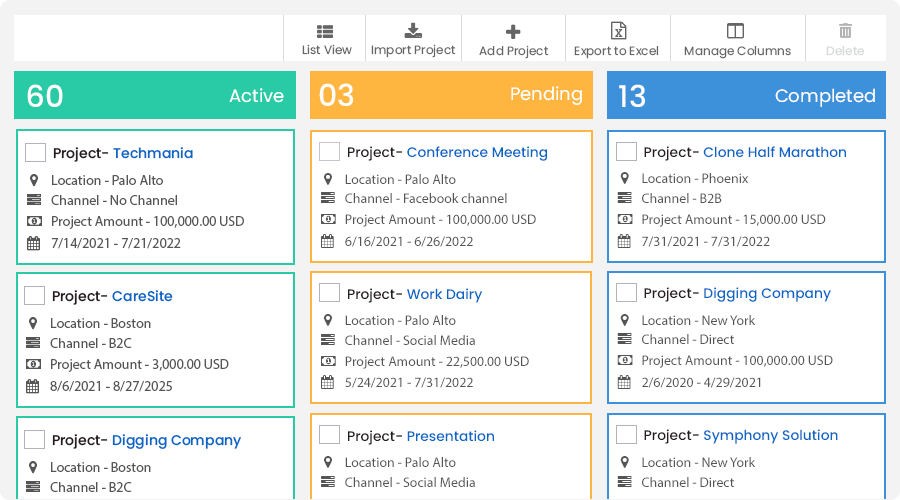The image size is (900, 500).
Task: Select the Conference Meeting project checkbox
Action: click(329, 152)
